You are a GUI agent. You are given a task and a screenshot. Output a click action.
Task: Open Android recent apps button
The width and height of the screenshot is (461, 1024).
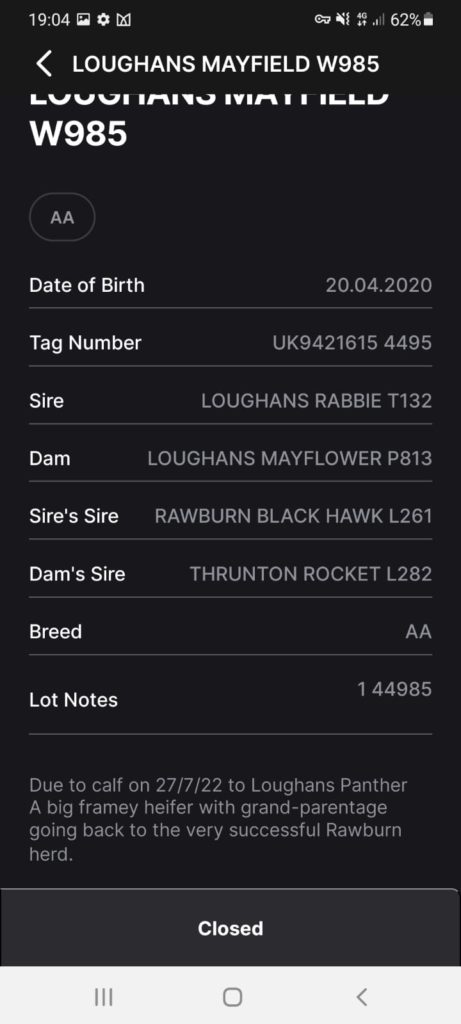pyautogui.click(x=103, y=997)
